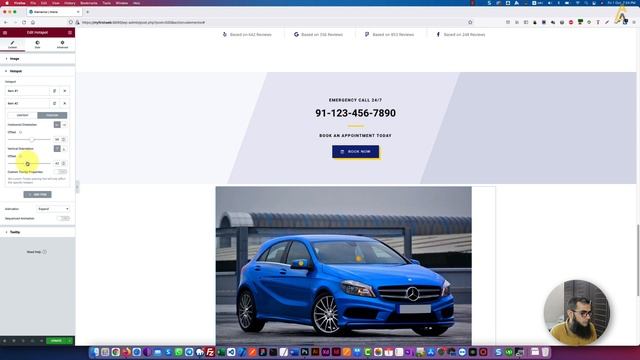
Task: Select the Elementor | Home browser tab
Action: tap(54, 12)
